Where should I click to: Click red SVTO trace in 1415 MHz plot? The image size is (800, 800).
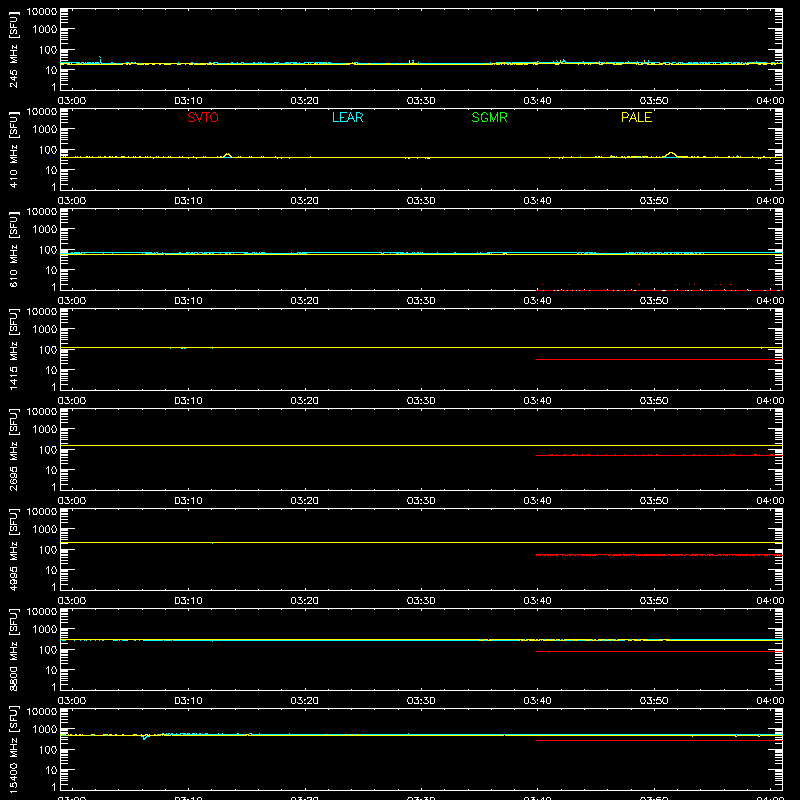click(x=659, y=359)
